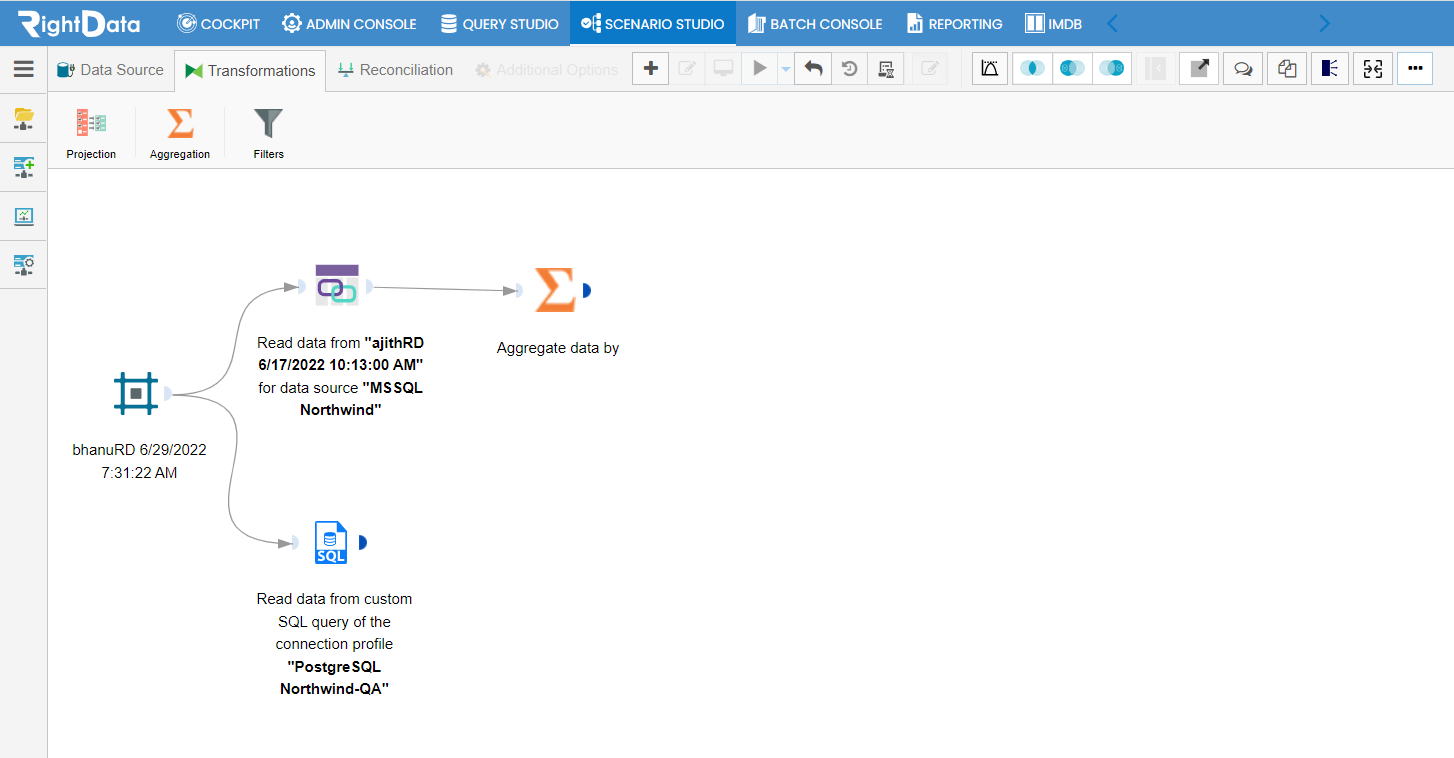Open Query Studio in the top navigation
1454x758 pixels.
pyautogui.click(x=499, y=23)
